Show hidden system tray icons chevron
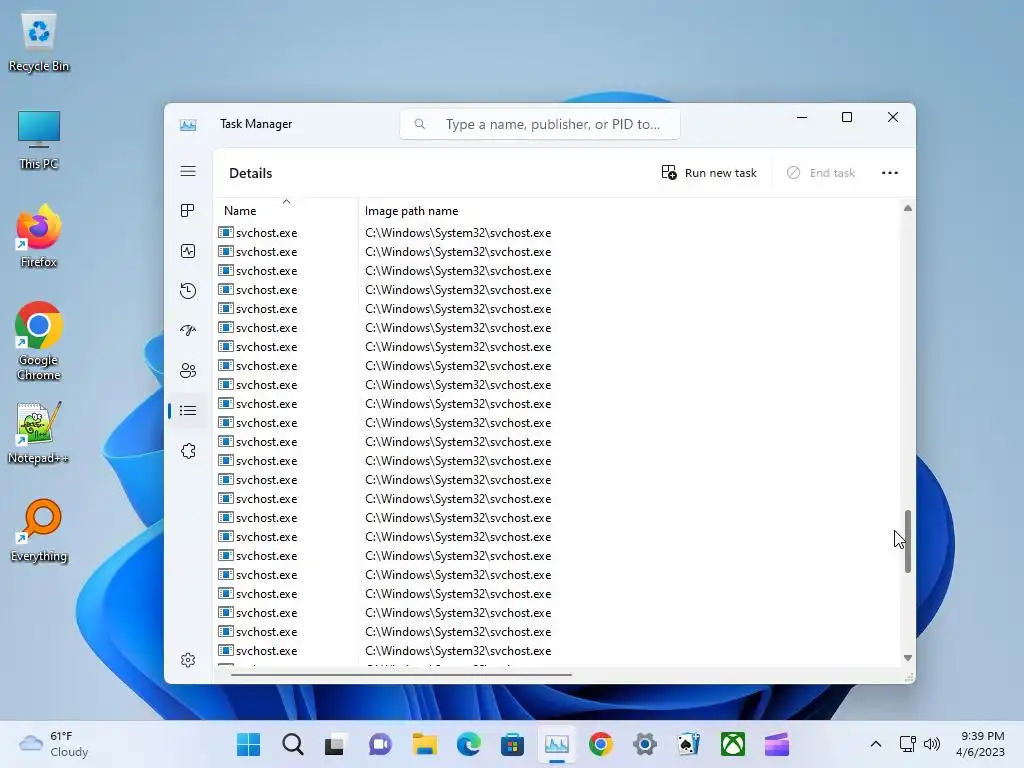This screenshot has width=1024, height=768. pyautogui.click(x=876, y=744)
